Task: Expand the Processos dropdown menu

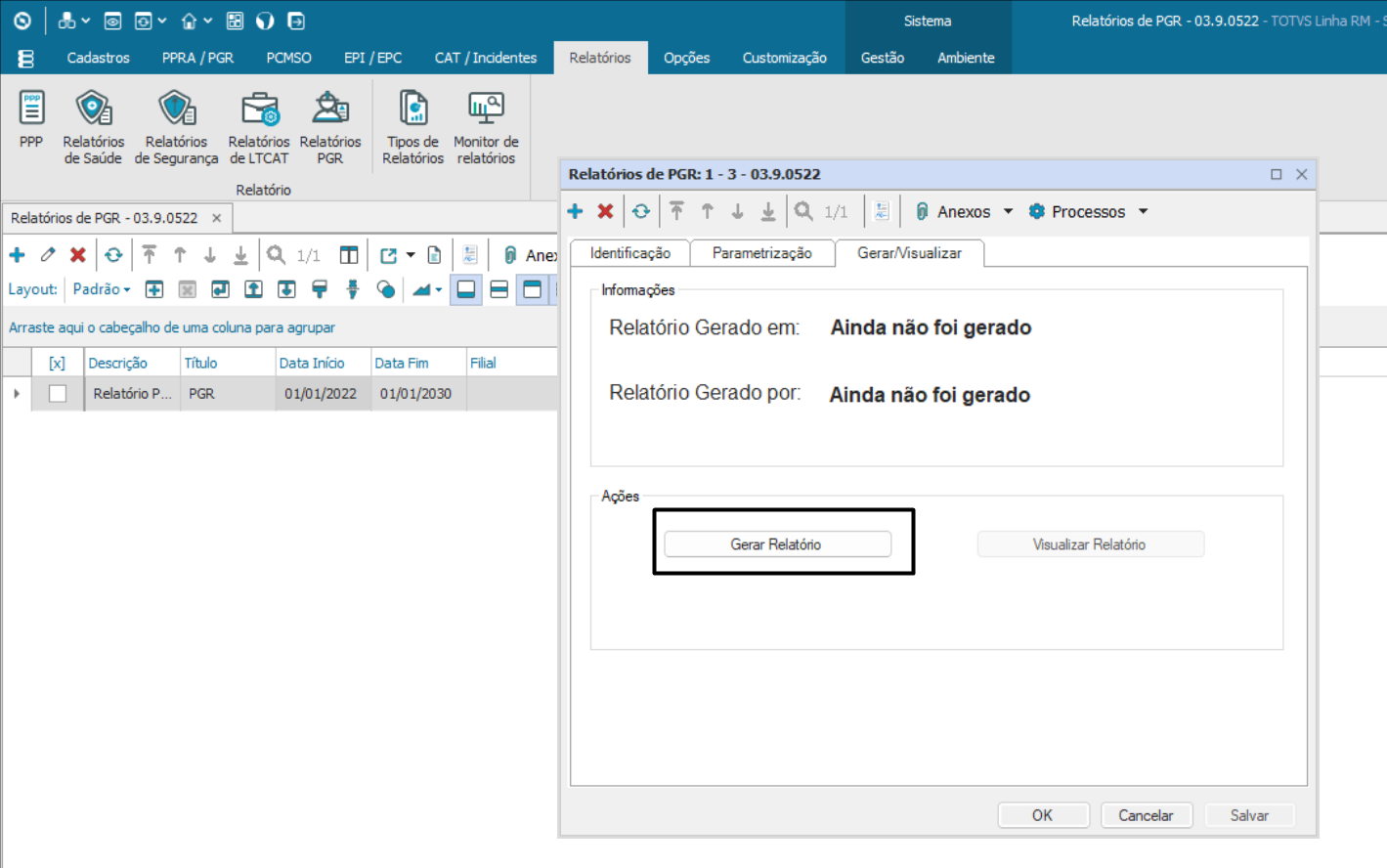Action: pos(1143,211)
